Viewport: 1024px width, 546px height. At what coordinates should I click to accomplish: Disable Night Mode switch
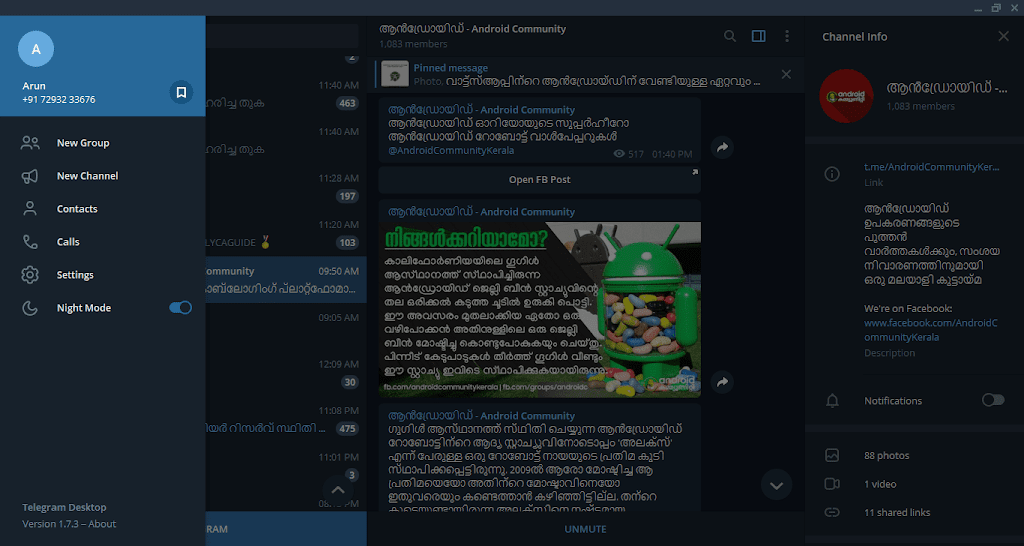pos(180,308)
